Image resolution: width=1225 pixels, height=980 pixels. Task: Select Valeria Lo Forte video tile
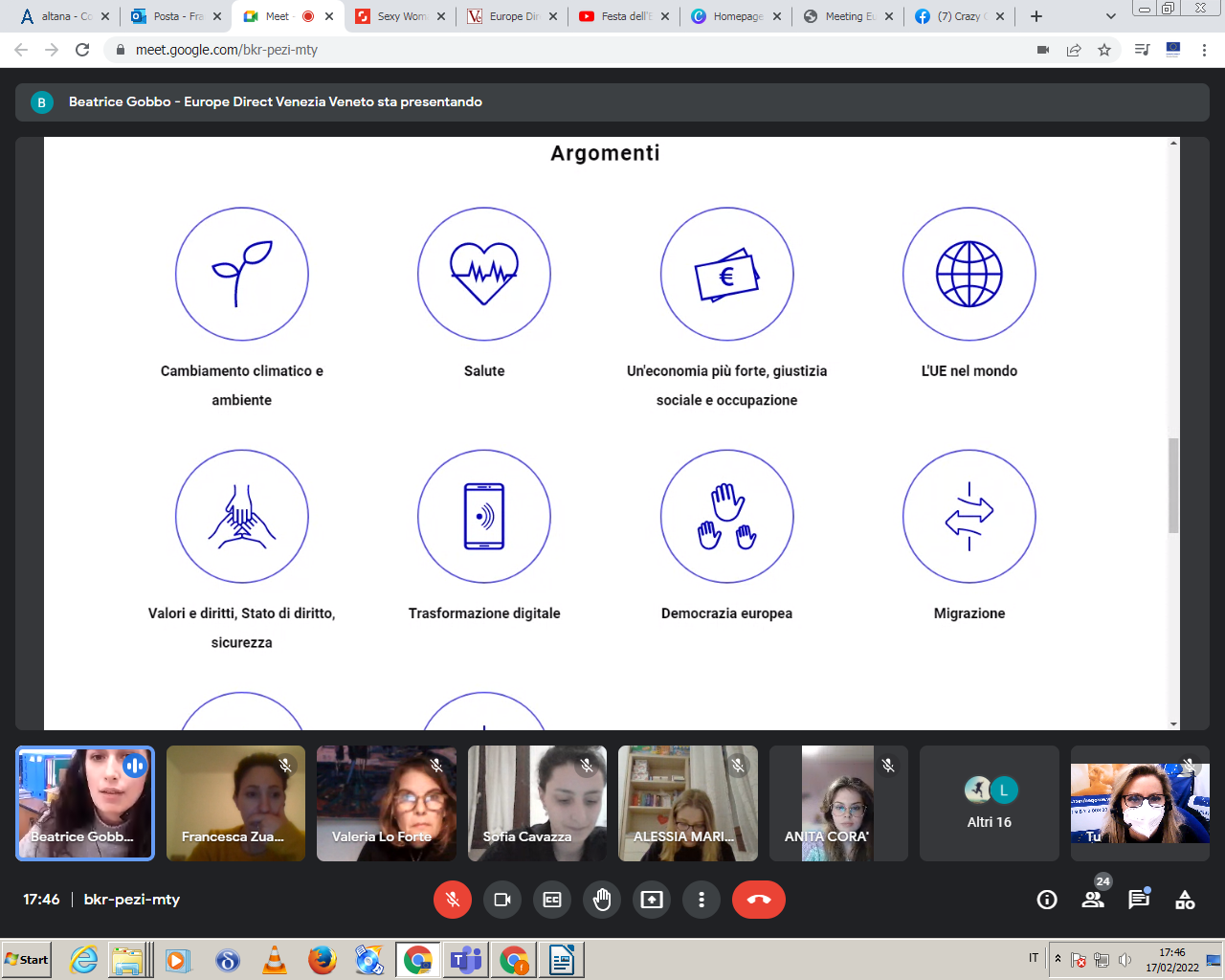(x=387, y=804)
